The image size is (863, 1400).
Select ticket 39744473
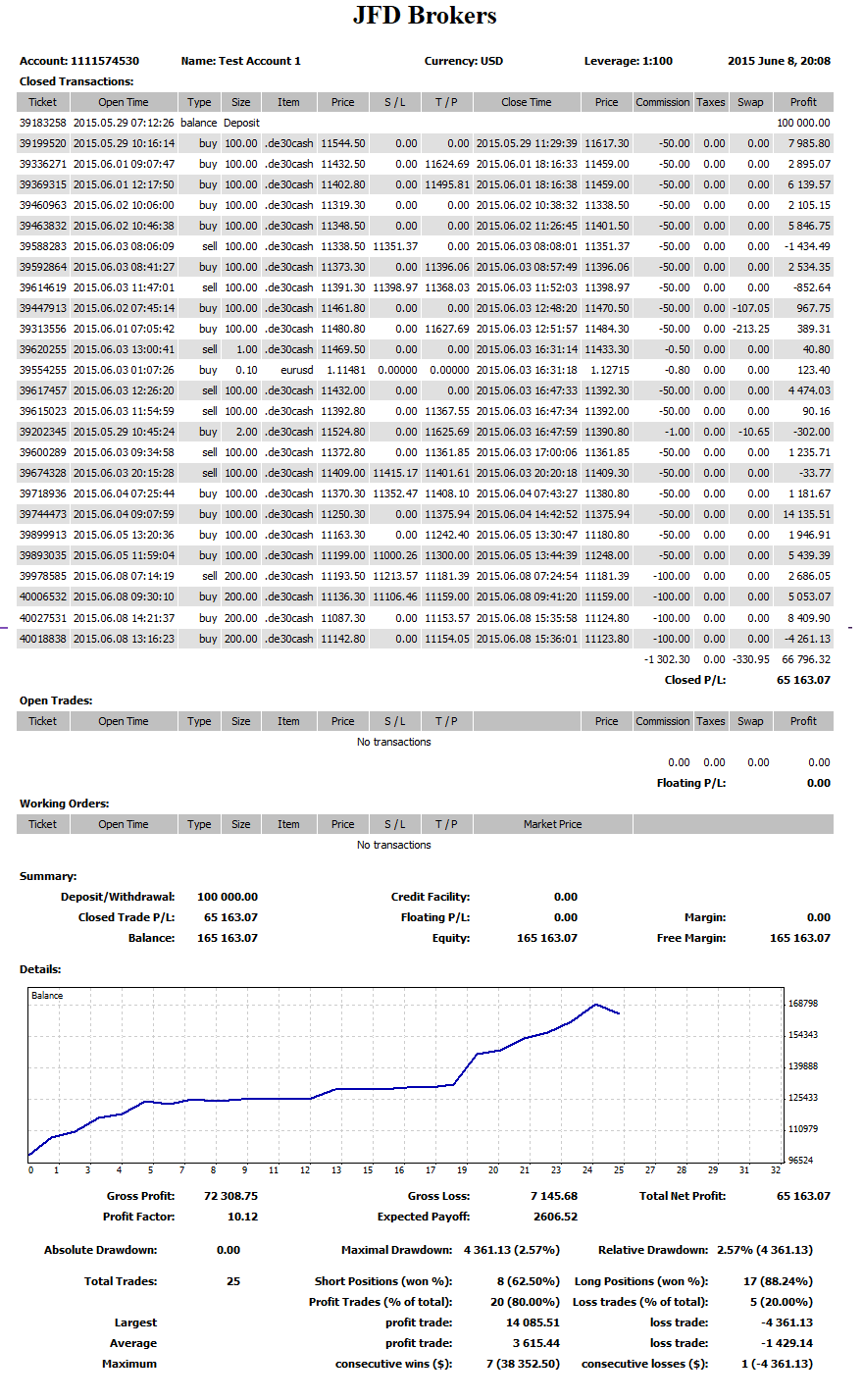tap(43, 514)
